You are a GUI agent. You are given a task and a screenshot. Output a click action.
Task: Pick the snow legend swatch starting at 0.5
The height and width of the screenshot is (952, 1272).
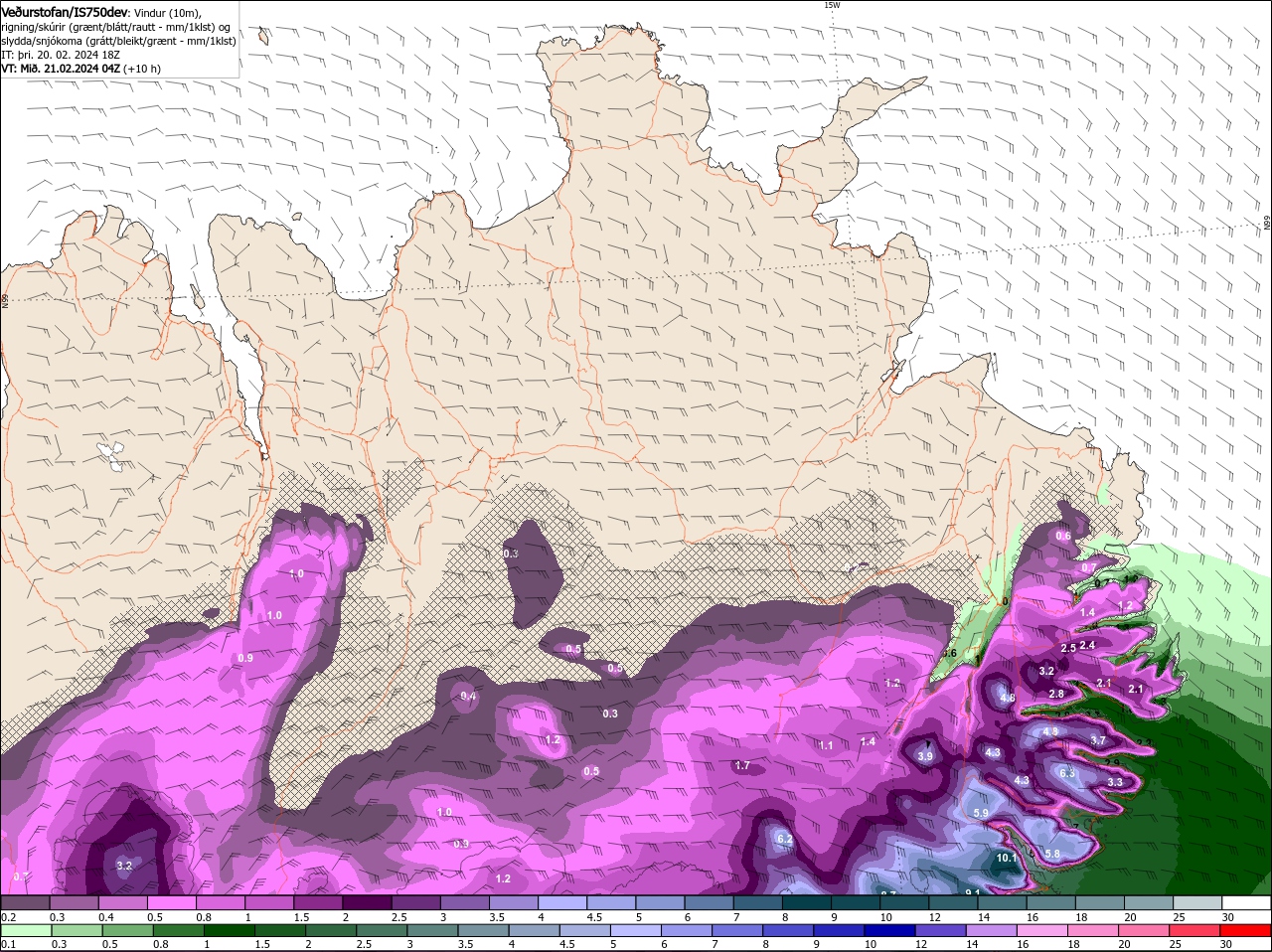click(171, 902)
